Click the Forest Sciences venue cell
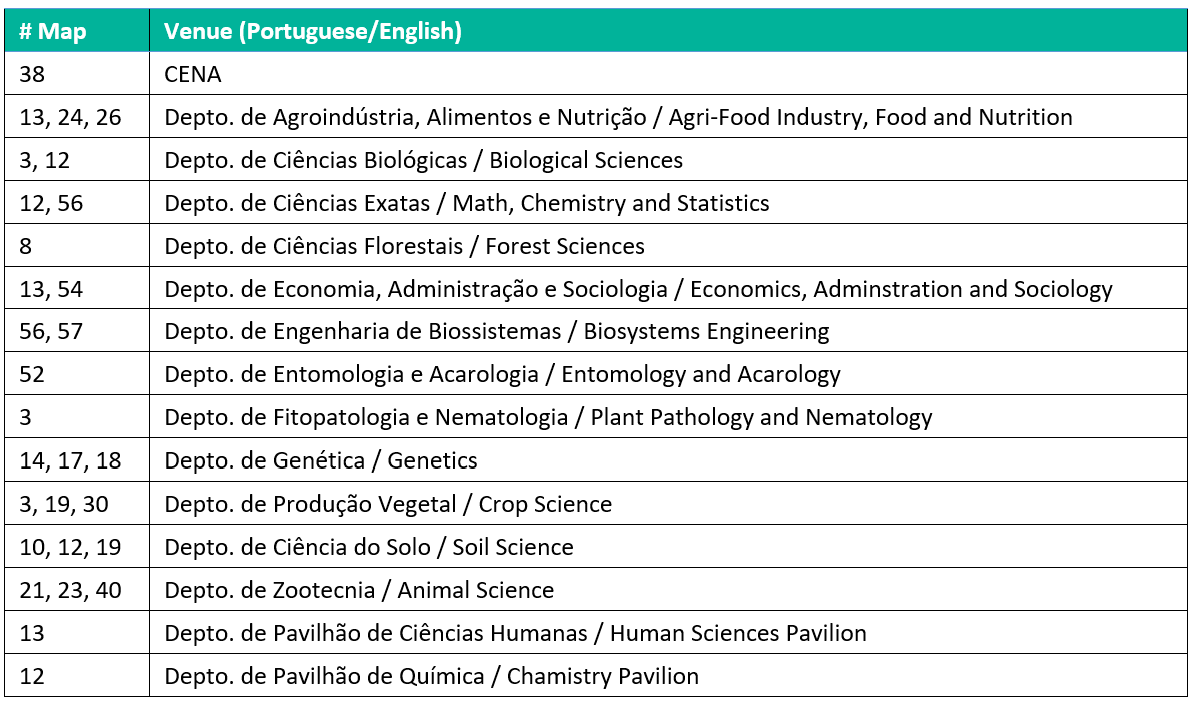This screenshot has width=1193, height=701. [405, 247]
